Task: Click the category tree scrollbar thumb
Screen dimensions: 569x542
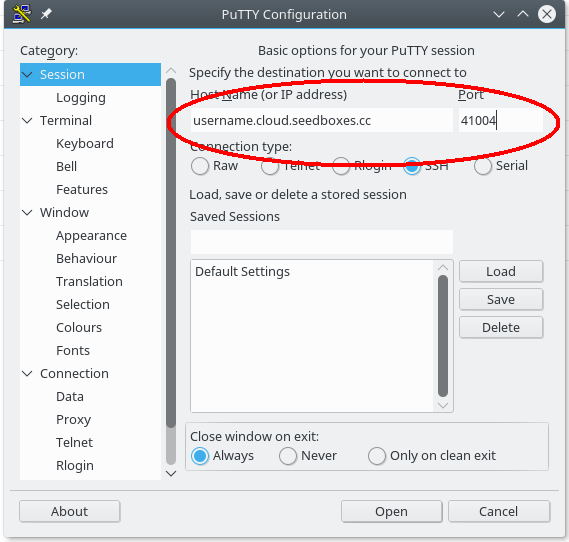Action: pos(171,252)
